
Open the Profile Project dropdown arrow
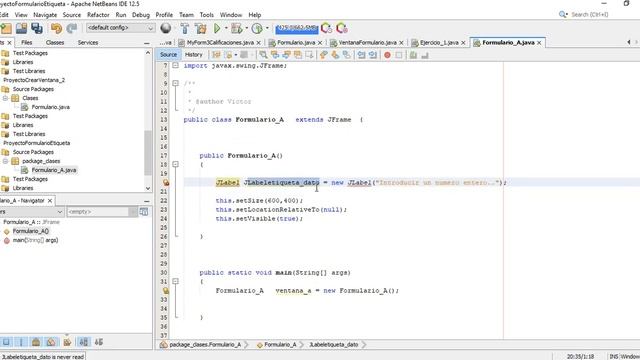pos(267,28)
